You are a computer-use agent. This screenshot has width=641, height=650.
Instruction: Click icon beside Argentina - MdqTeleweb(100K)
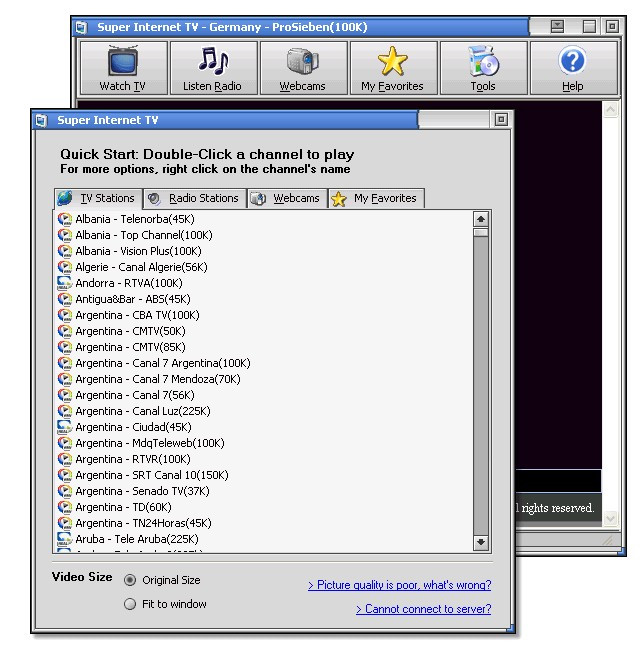(x=65, y=443)
